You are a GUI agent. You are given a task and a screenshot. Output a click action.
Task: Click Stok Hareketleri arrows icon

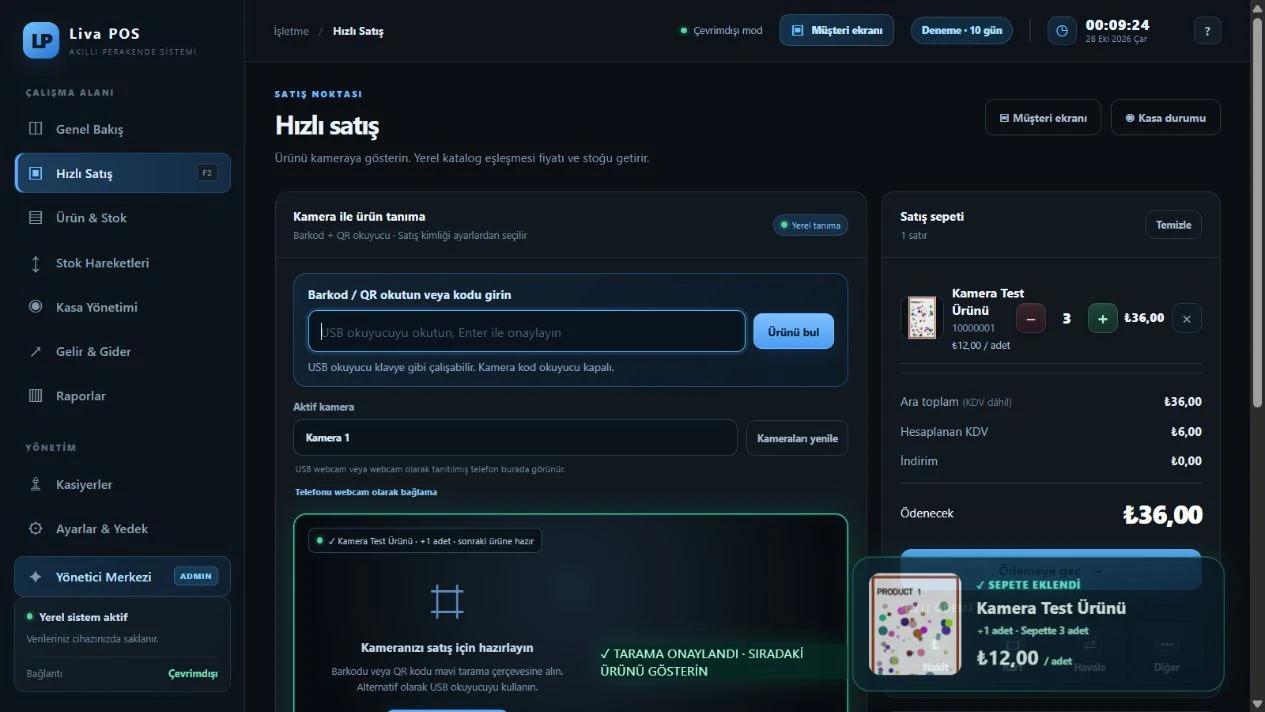pos(36,263)
